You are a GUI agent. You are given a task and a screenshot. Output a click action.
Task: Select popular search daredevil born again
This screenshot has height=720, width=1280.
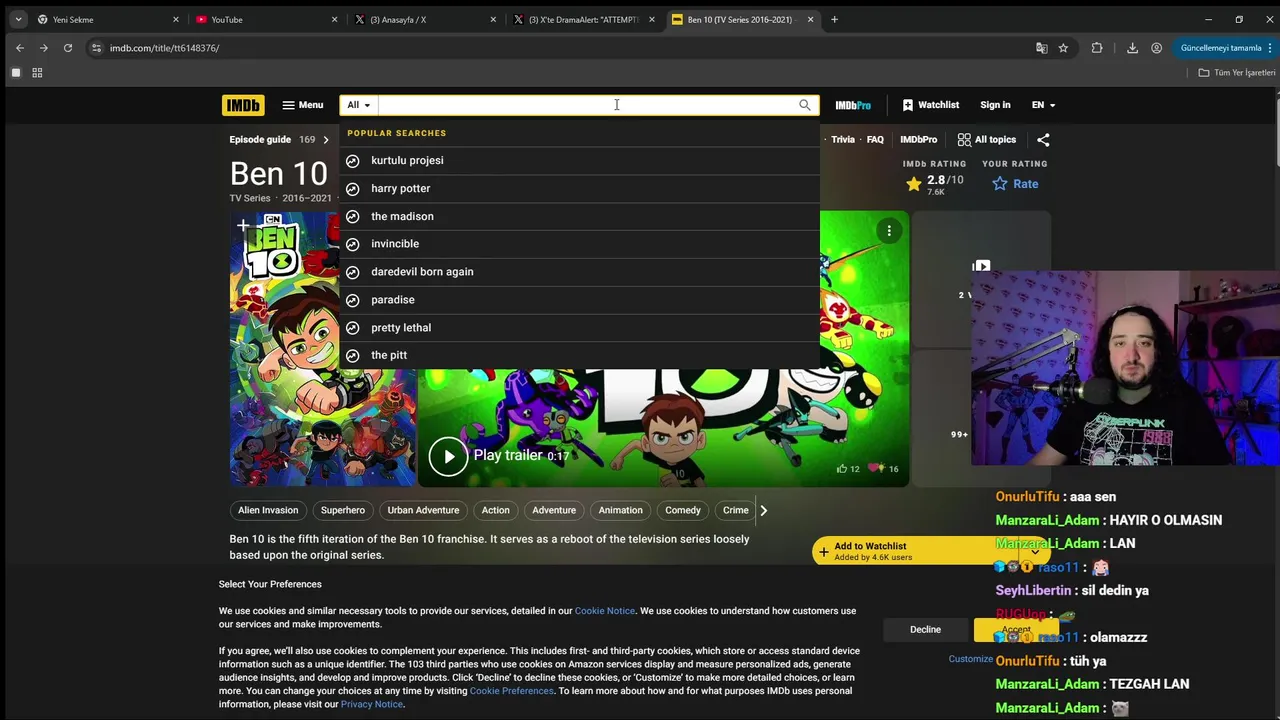579,272
